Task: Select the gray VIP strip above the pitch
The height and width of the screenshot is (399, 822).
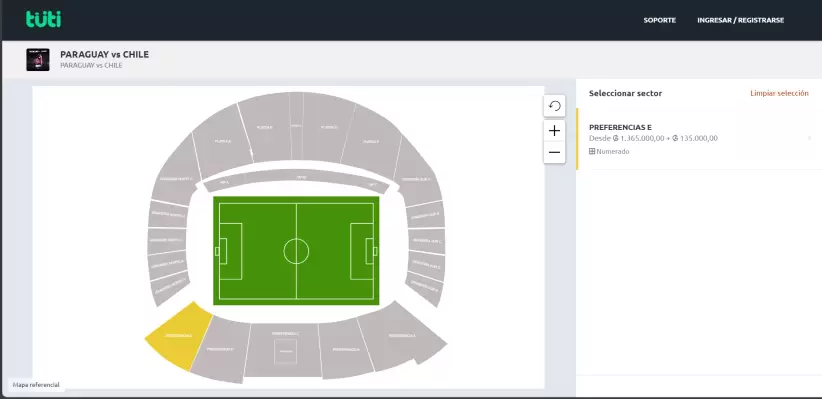Action: click(x=296, y=178)
